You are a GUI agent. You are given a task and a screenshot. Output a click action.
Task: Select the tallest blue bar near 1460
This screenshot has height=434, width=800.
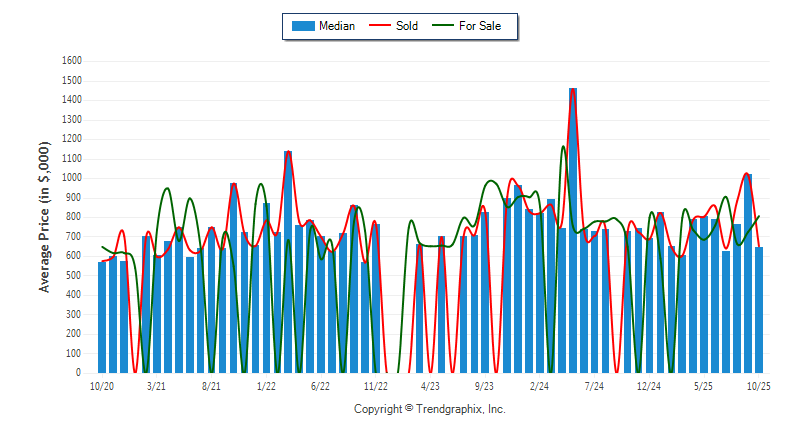(573, 230)
